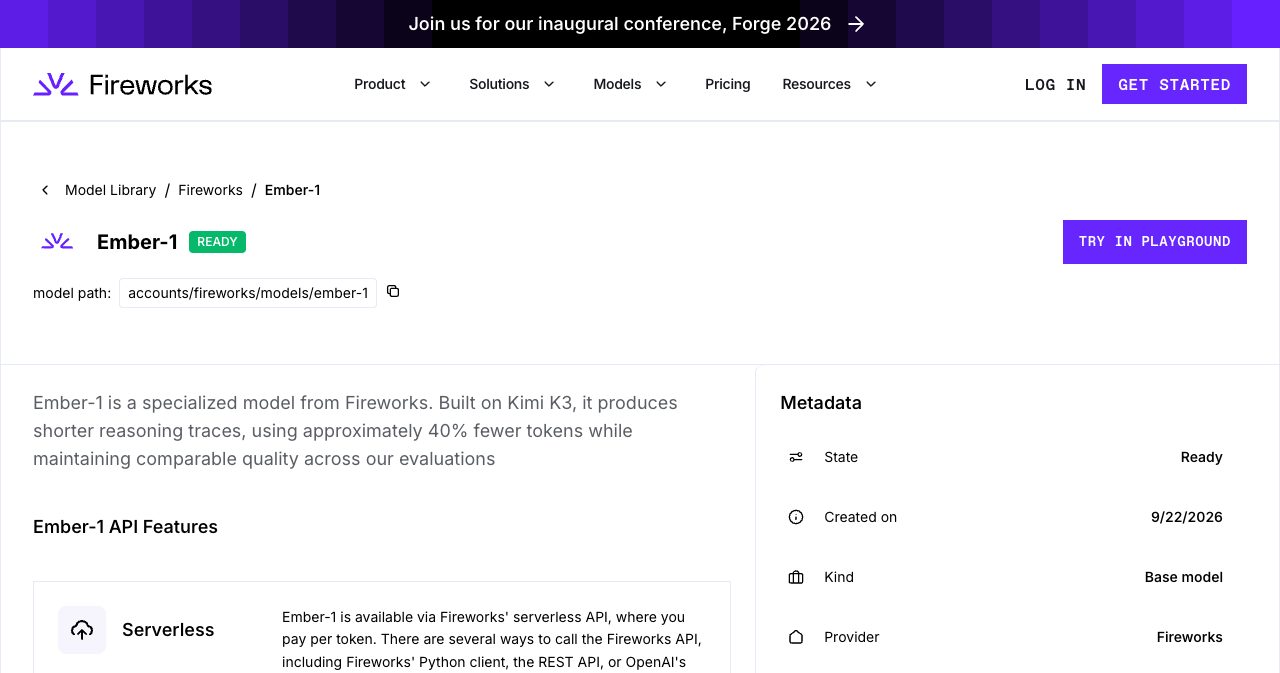Click the arrow in conference banner
The height and width of the screenshot is (673, 1280).
[857, 24]
